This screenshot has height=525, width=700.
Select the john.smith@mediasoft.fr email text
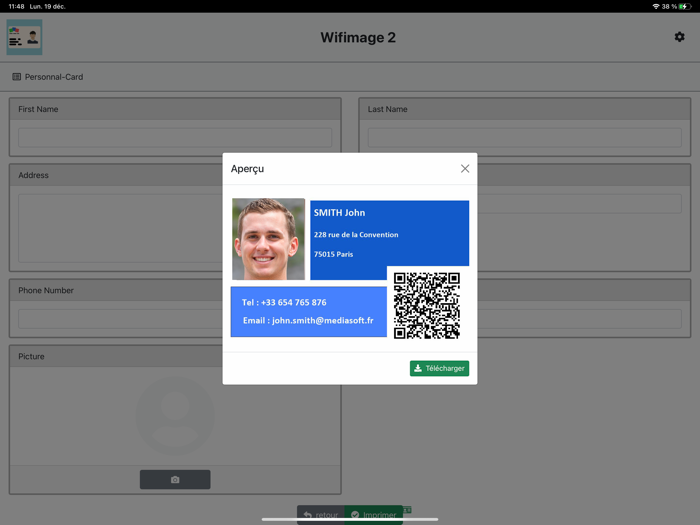click(323, 321)
